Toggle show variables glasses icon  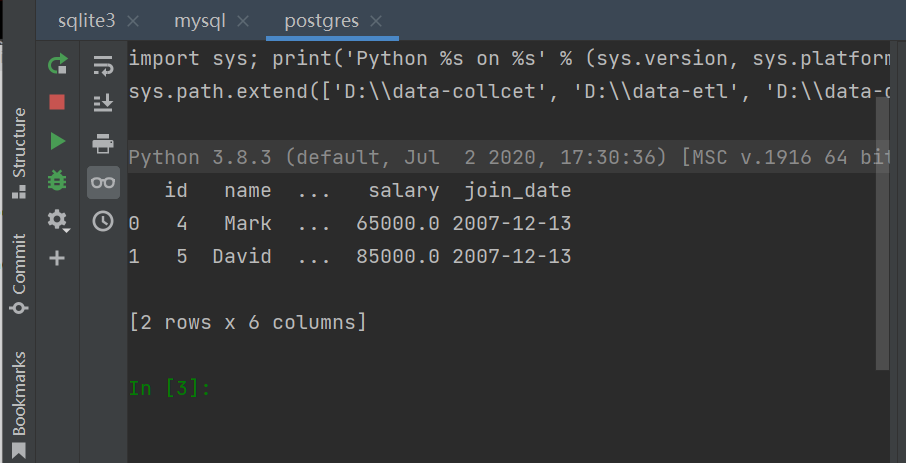[x=103, y=182]
